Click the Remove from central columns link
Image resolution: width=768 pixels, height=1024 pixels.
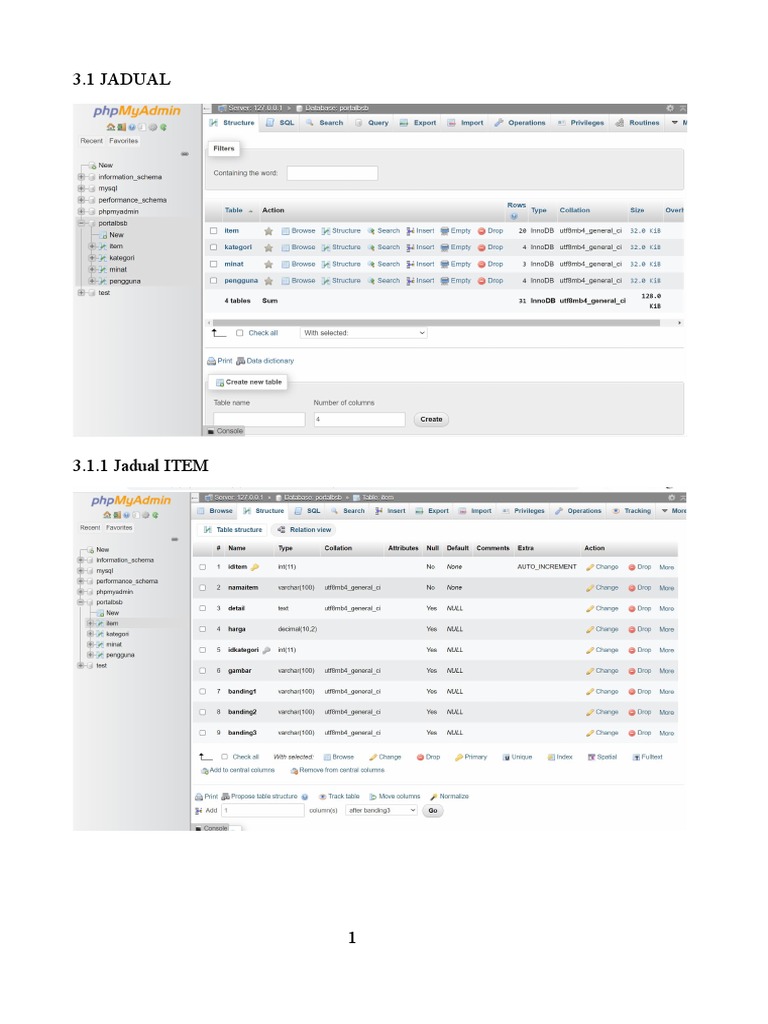(x=338, y=770)
